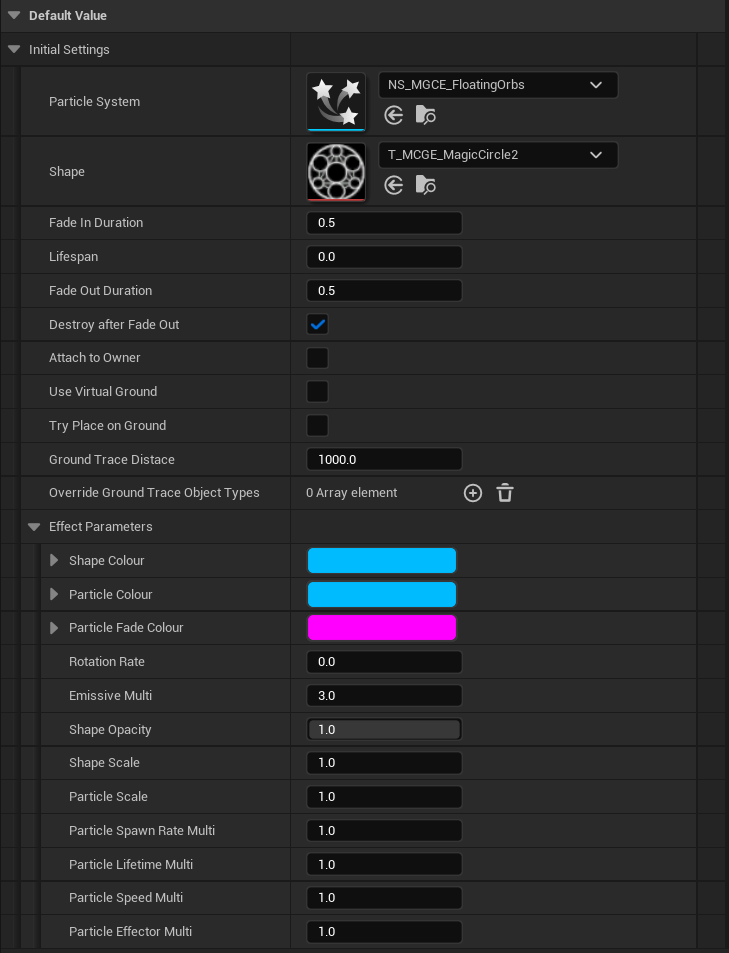
Task: Click use-selected arrow icon for Shape
Action: coord(394,185)
